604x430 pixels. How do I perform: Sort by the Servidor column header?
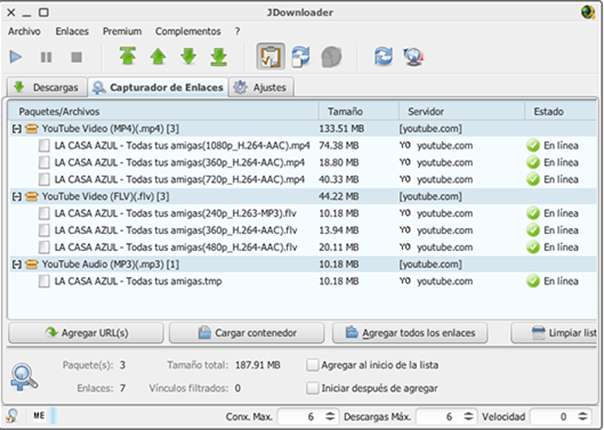tap(461, 112)
